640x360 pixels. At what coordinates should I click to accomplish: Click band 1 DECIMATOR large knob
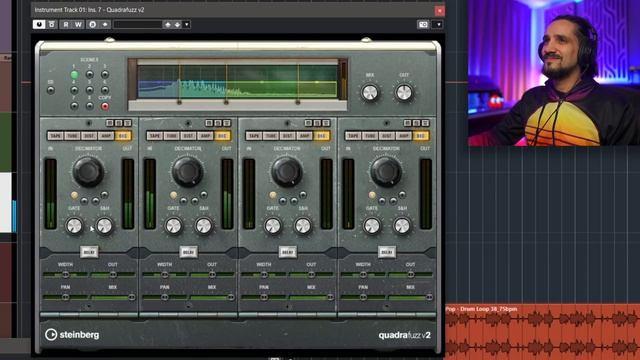88,172
